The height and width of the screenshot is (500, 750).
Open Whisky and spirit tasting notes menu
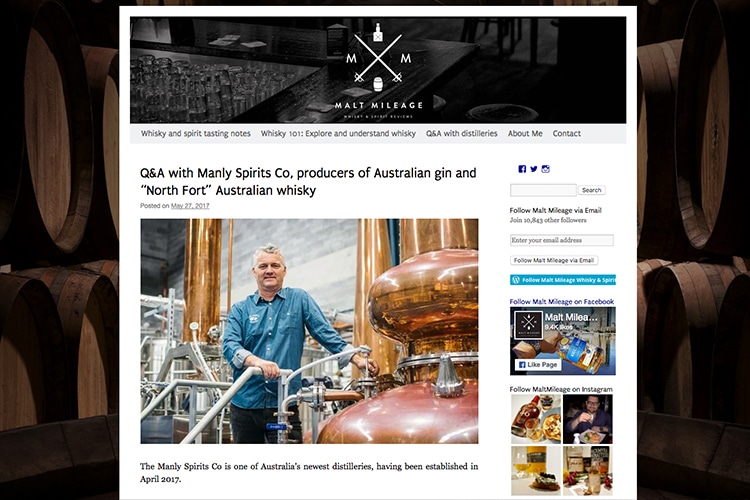[196, 133]
